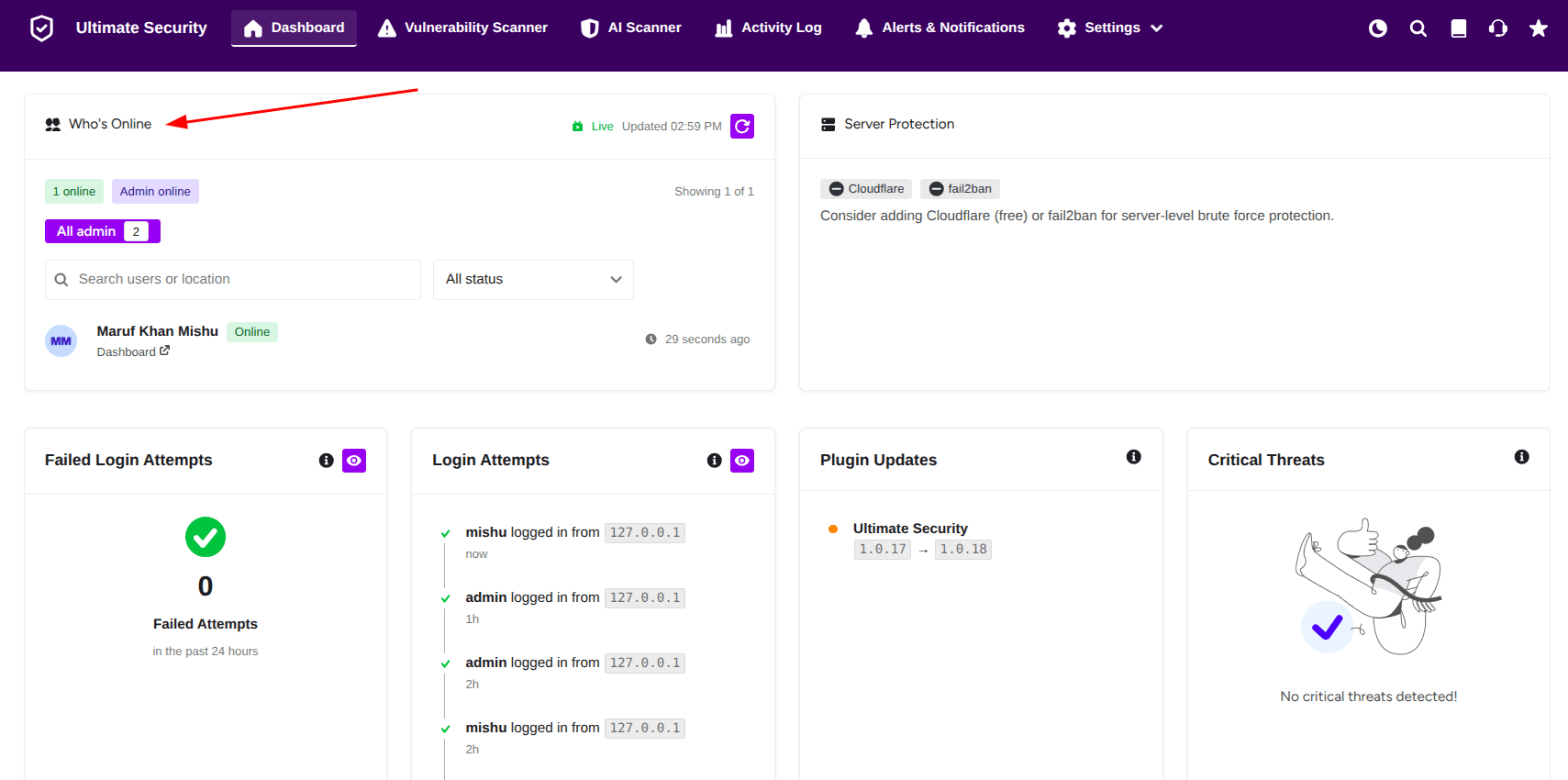Select the 'All admin' filter button
The height and width of the screenshot is (780, 1568).
point(103,231)
